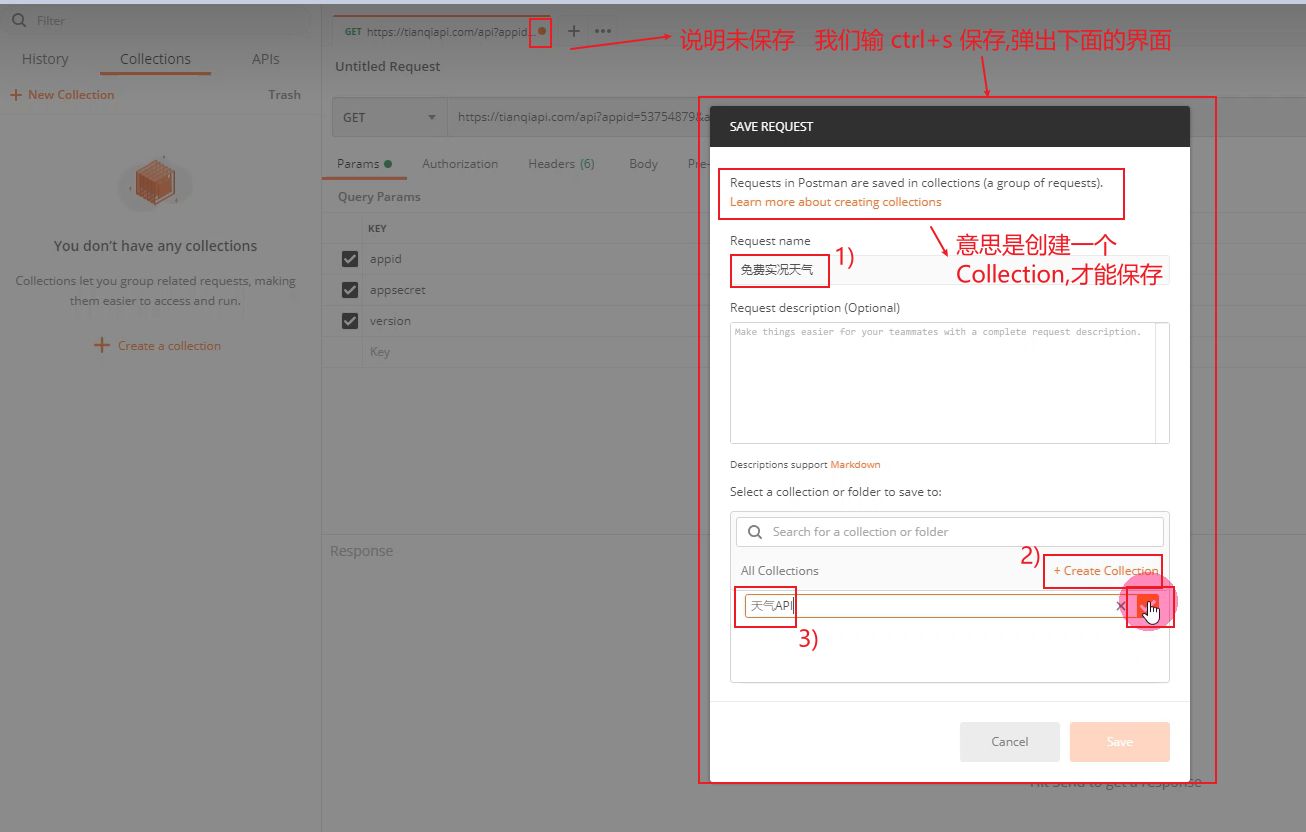Click the + Create Collection link
This screenshot has height=832, width=1306.
[1105, 571]
